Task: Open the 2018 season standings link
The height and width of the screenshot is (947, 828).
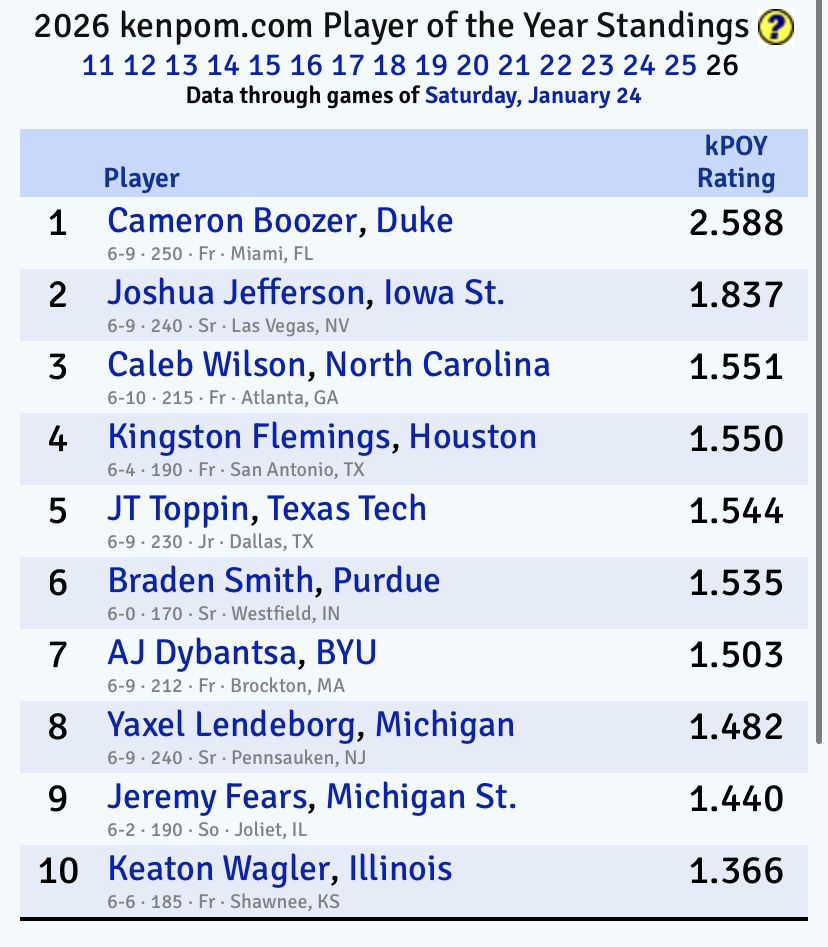Action: 389,66
